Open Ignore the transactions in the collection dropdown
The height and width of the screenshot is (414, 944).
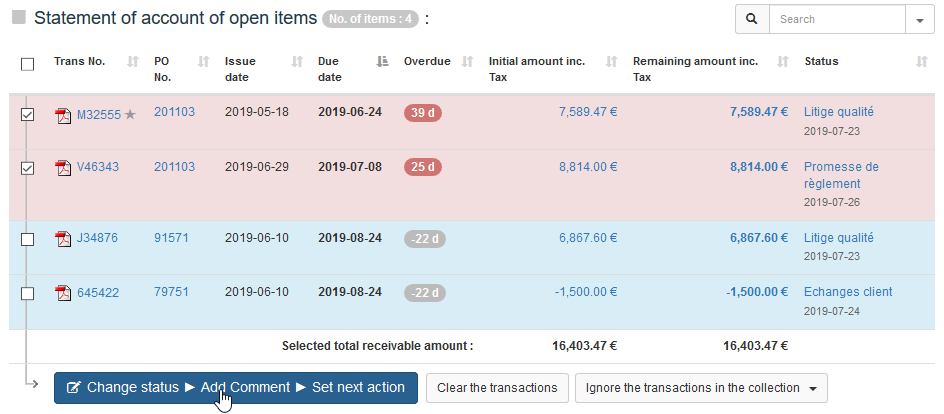pos(701,388)
